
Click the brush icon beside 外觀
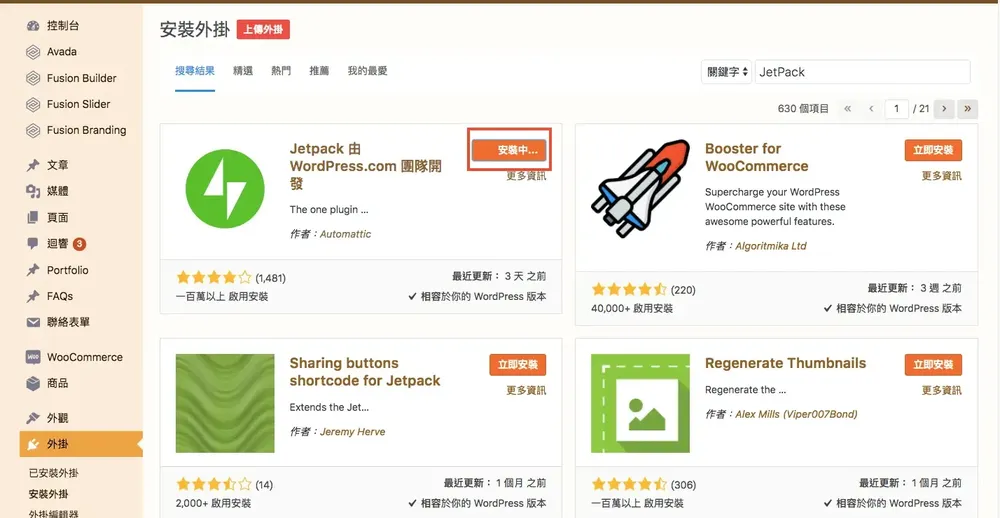(33, 418)
